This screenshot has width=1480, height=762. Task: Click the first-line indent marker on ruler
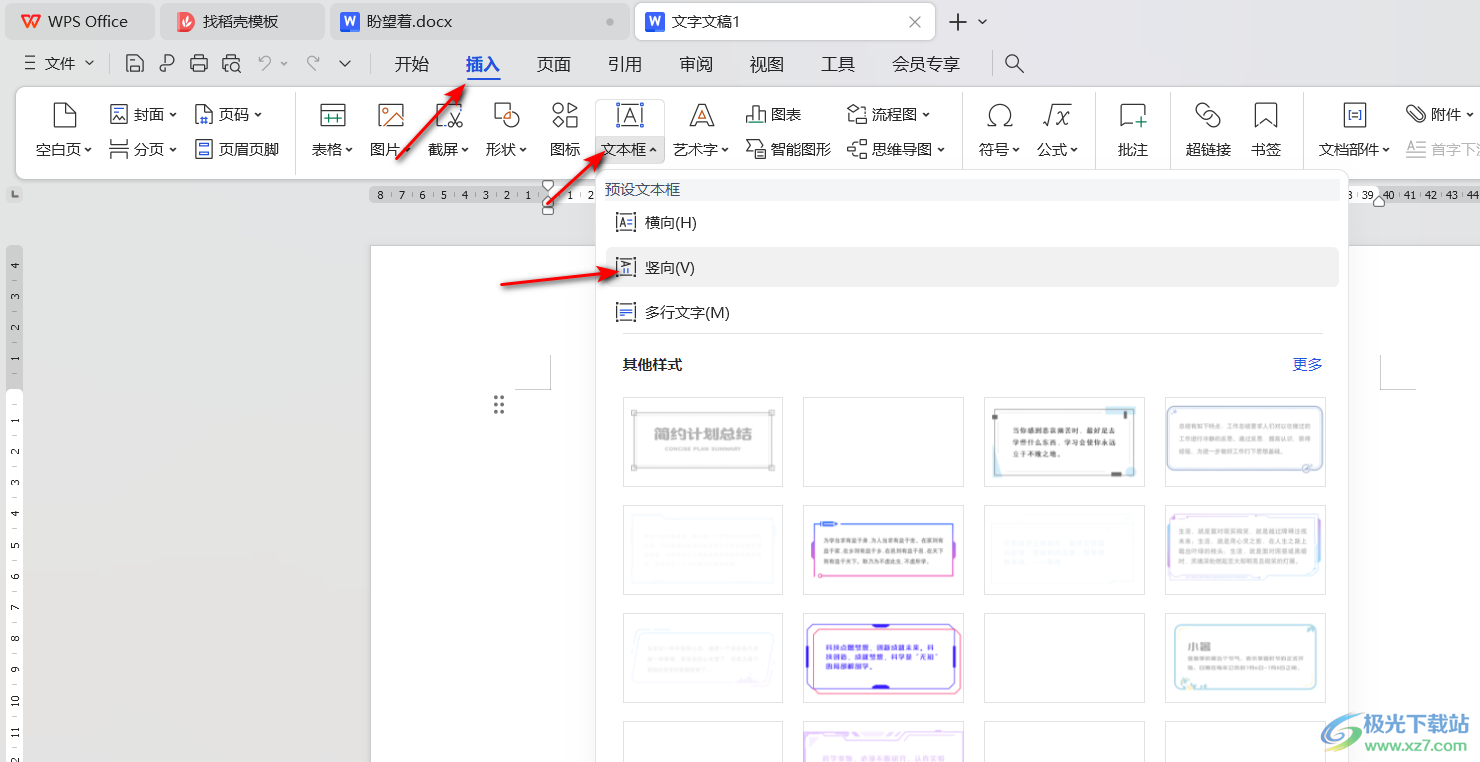(547, 186)
